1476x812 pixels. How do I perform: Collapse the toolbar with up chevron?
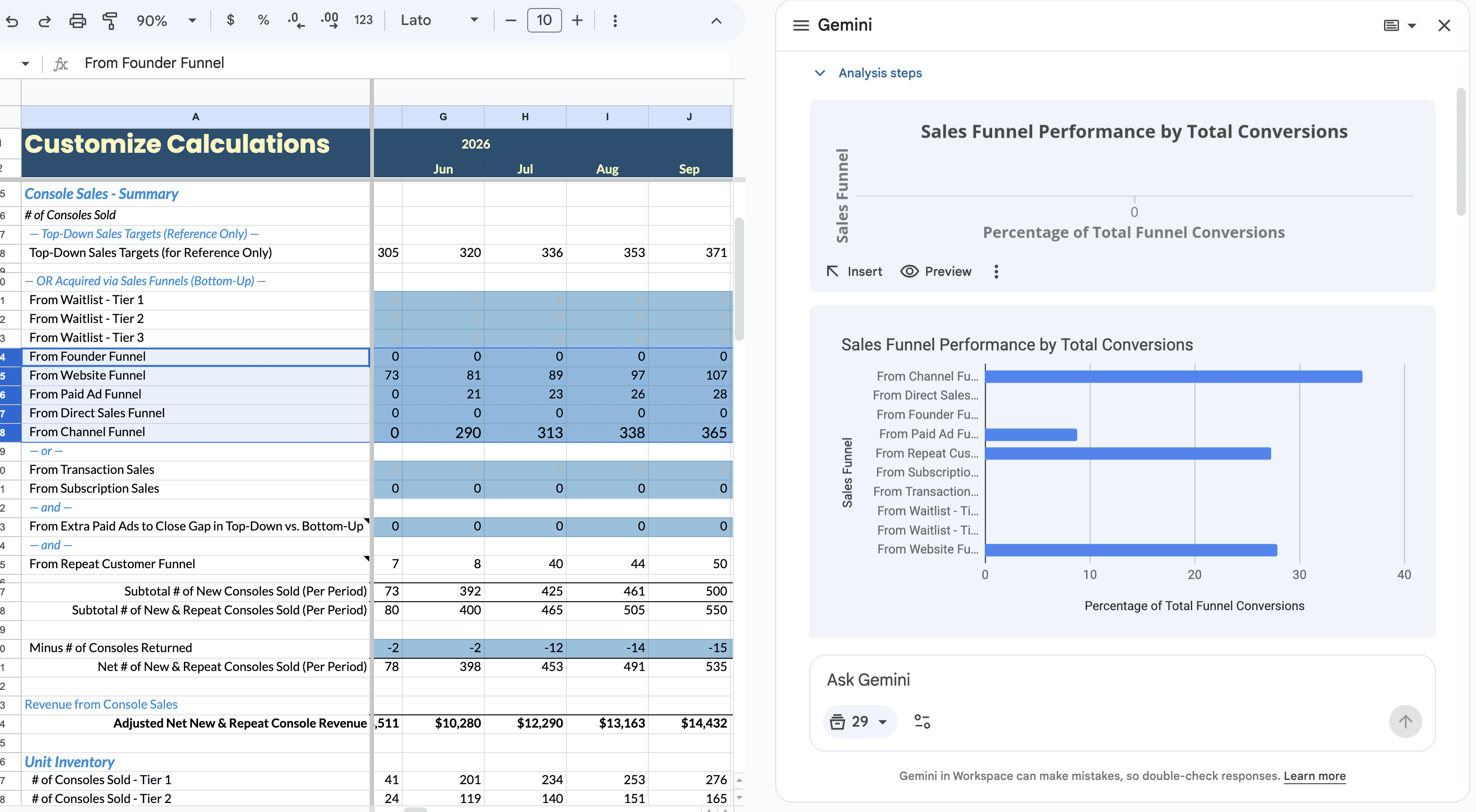716,21
